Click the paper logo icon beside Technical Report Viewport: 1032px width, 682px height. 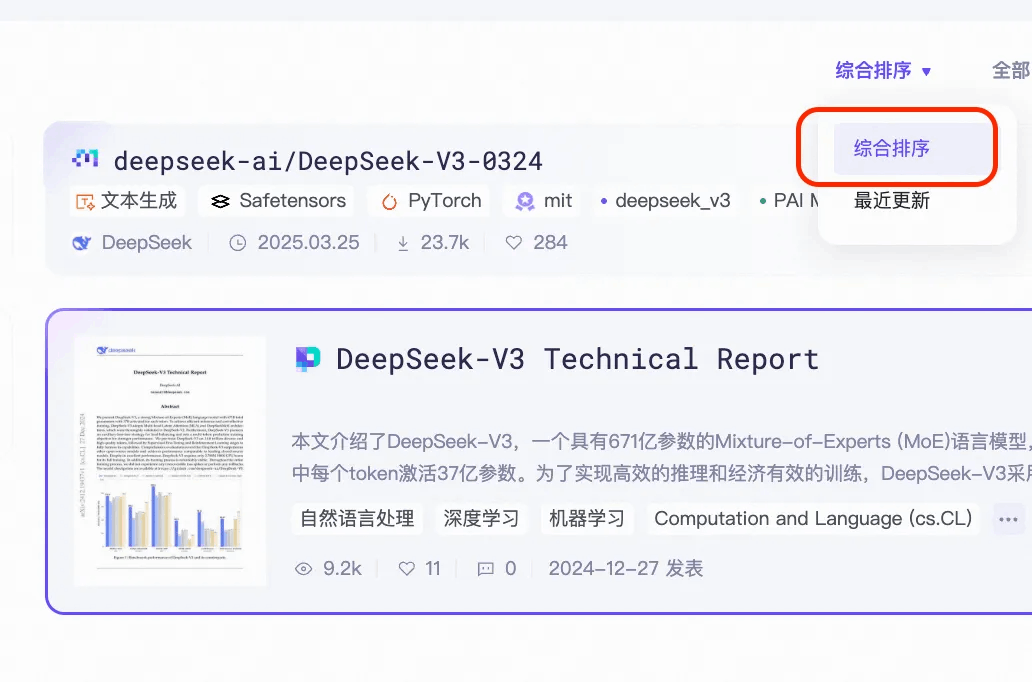307,359
